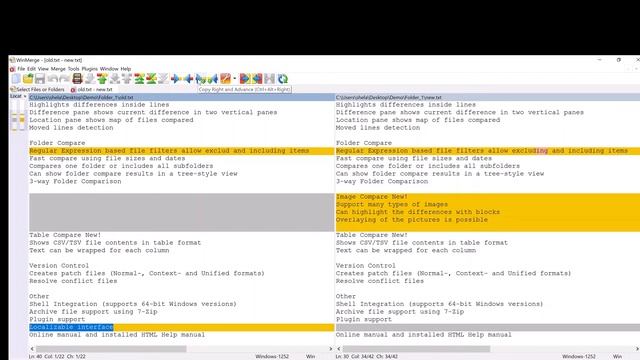The width and height of the screenshot is (640, 360).
Task: Open the Window menu
Action: [109, 69]
